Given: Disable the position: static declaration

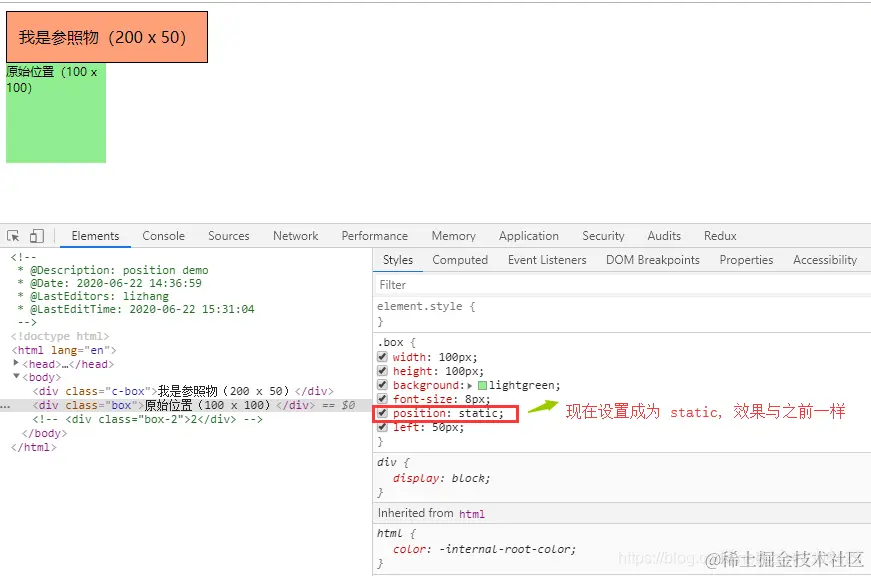Looking at the screenshot, I should tap(382, 413).
